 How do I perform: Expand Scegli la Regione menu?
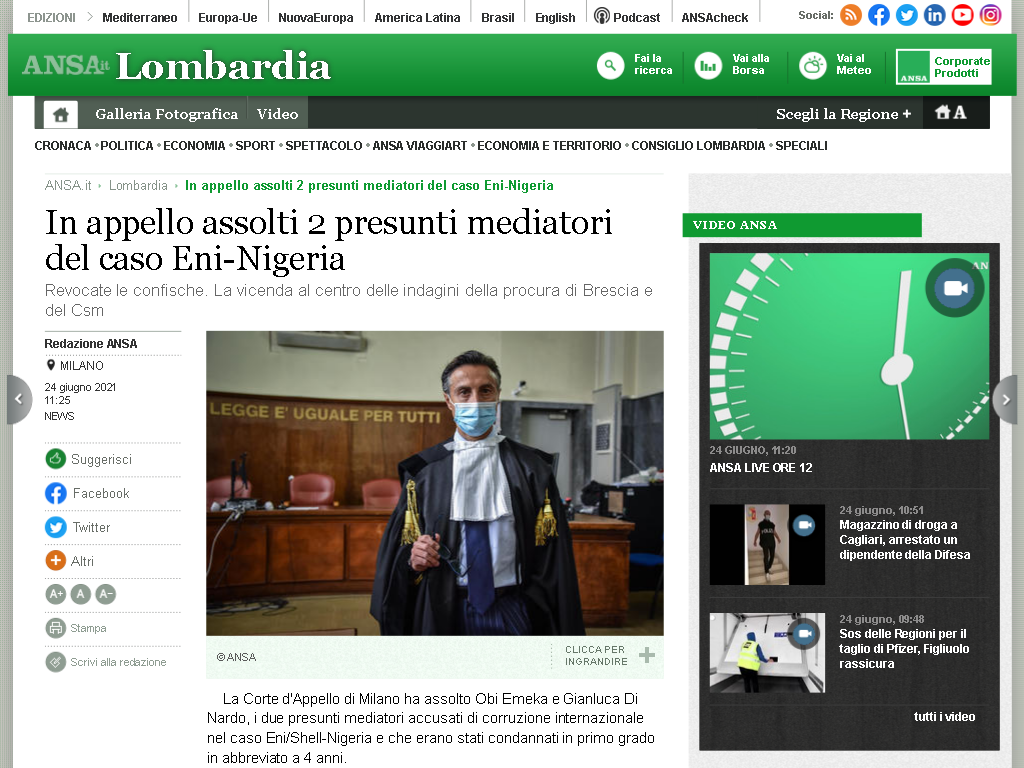[843, 114]
